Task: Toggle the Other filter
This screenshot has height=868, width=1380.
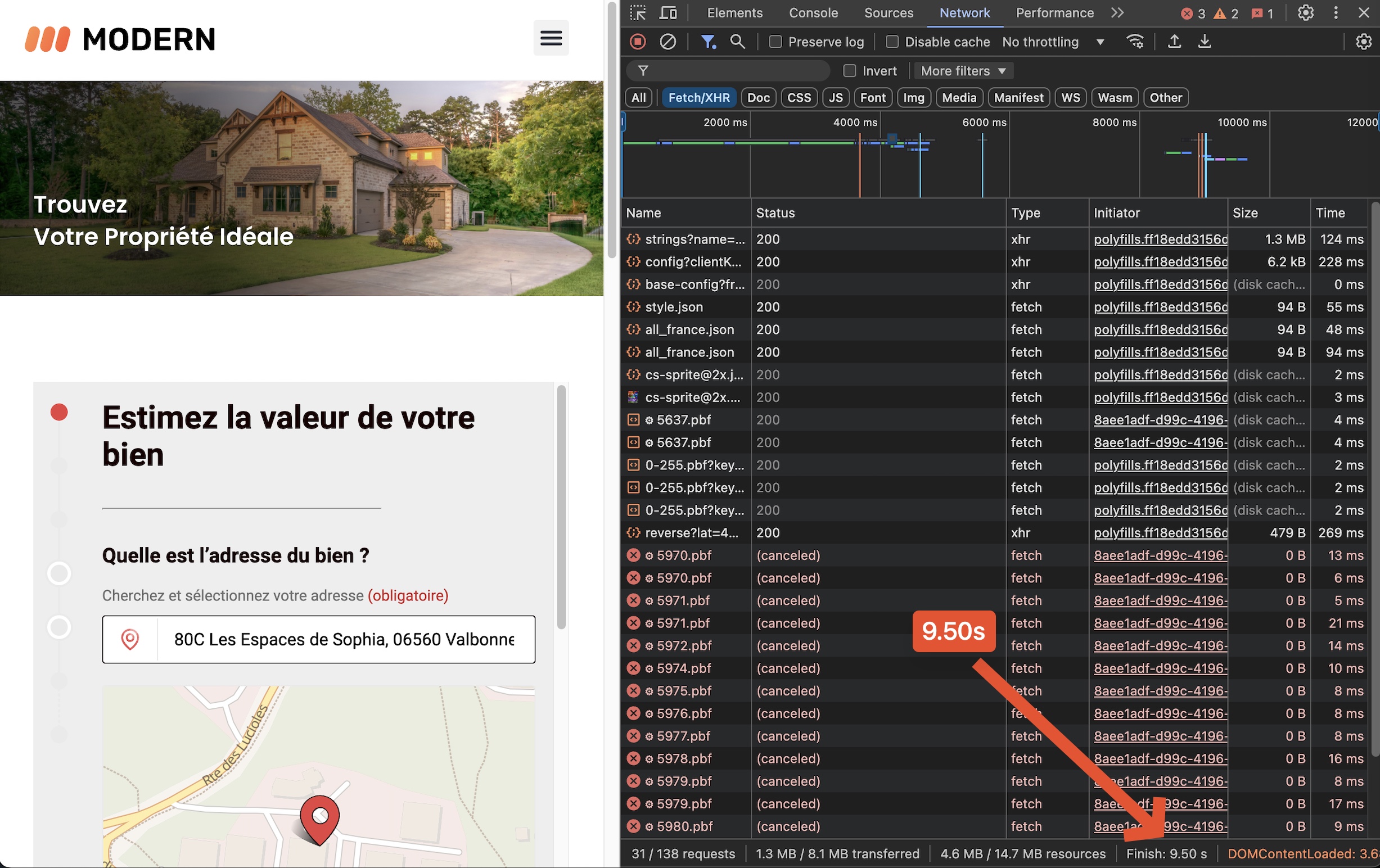Action: tap(1166, 97)
